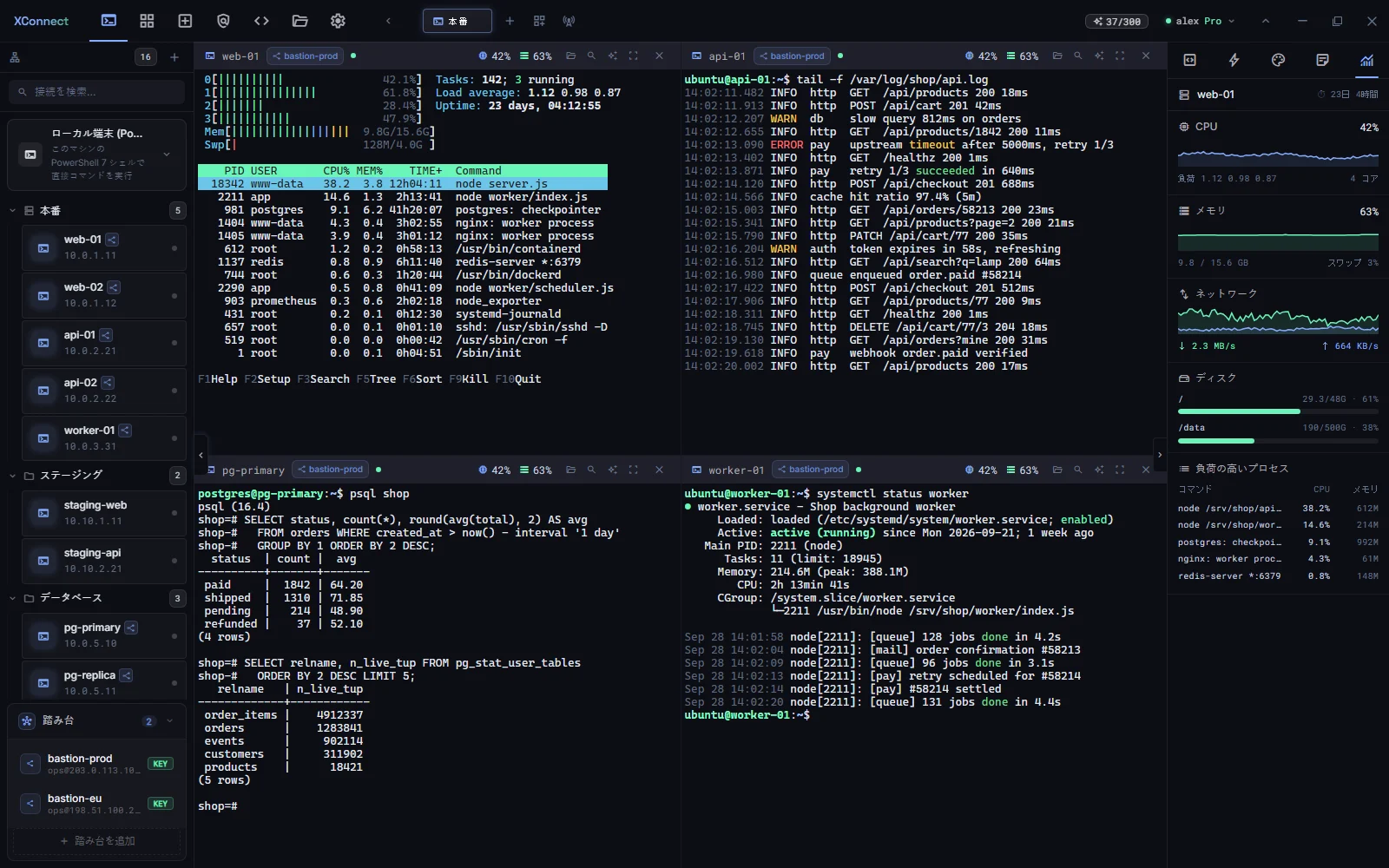Open the theme palette panel icon
The height and width of the screenshot is (868, 1389).
[1278, 60]
